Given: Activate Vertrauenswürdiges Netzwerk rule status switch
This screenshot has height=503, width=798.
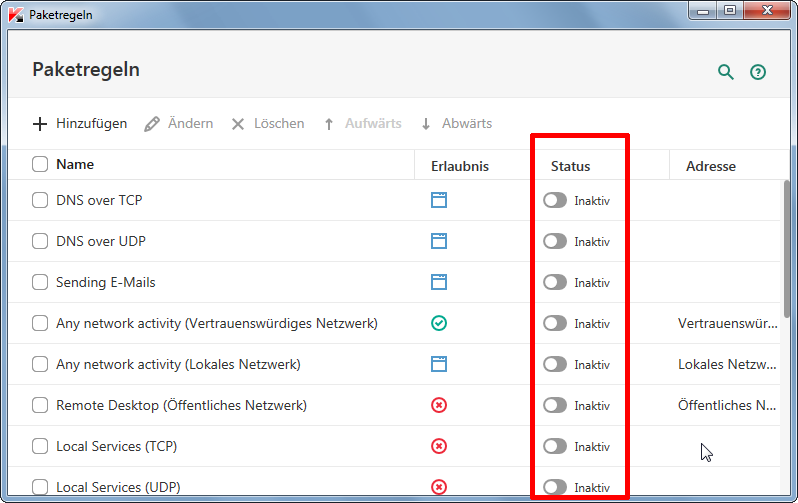Looking at the screenshot, I should click(x=555, y=323).
